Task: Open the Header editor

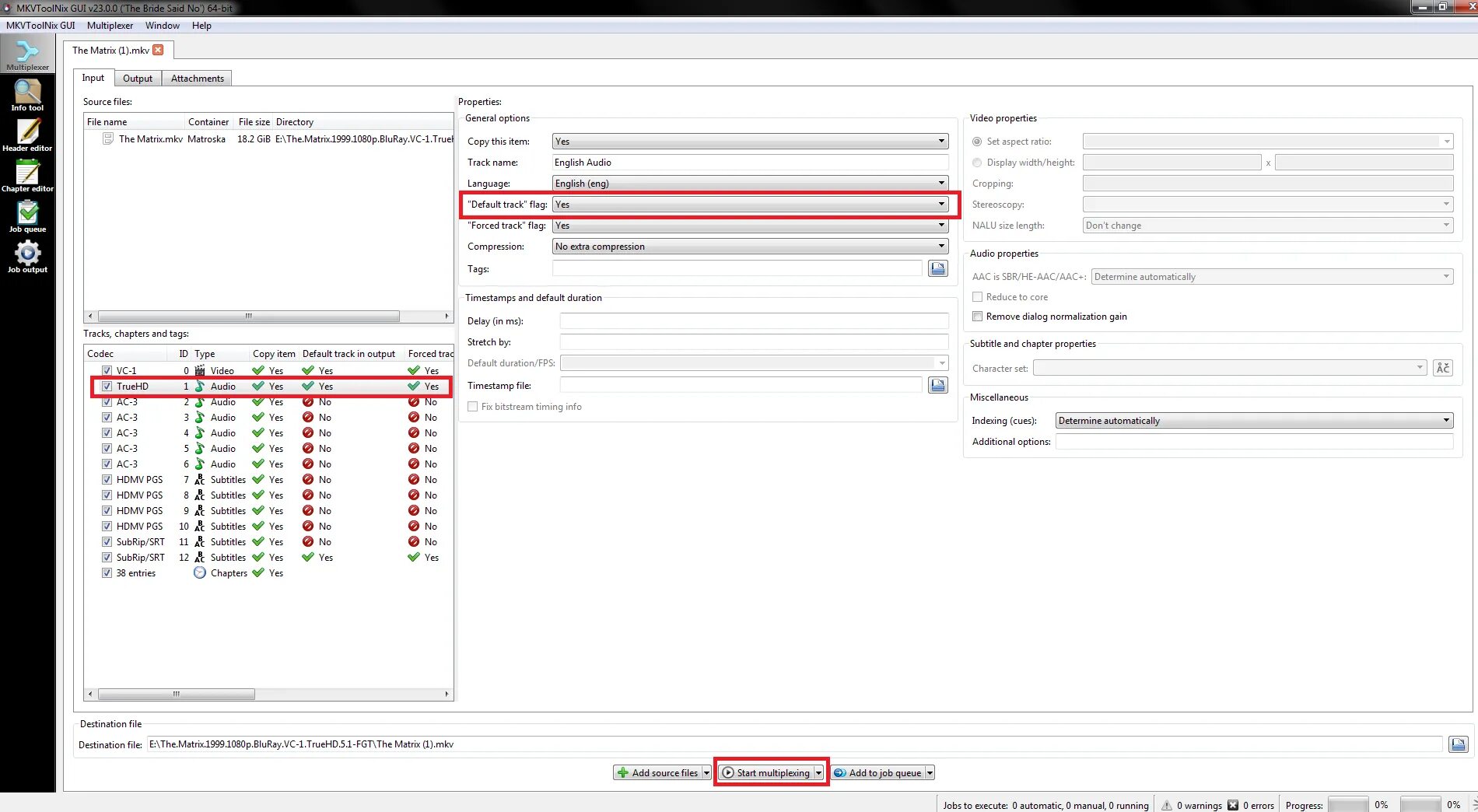Action: point(27,135)
